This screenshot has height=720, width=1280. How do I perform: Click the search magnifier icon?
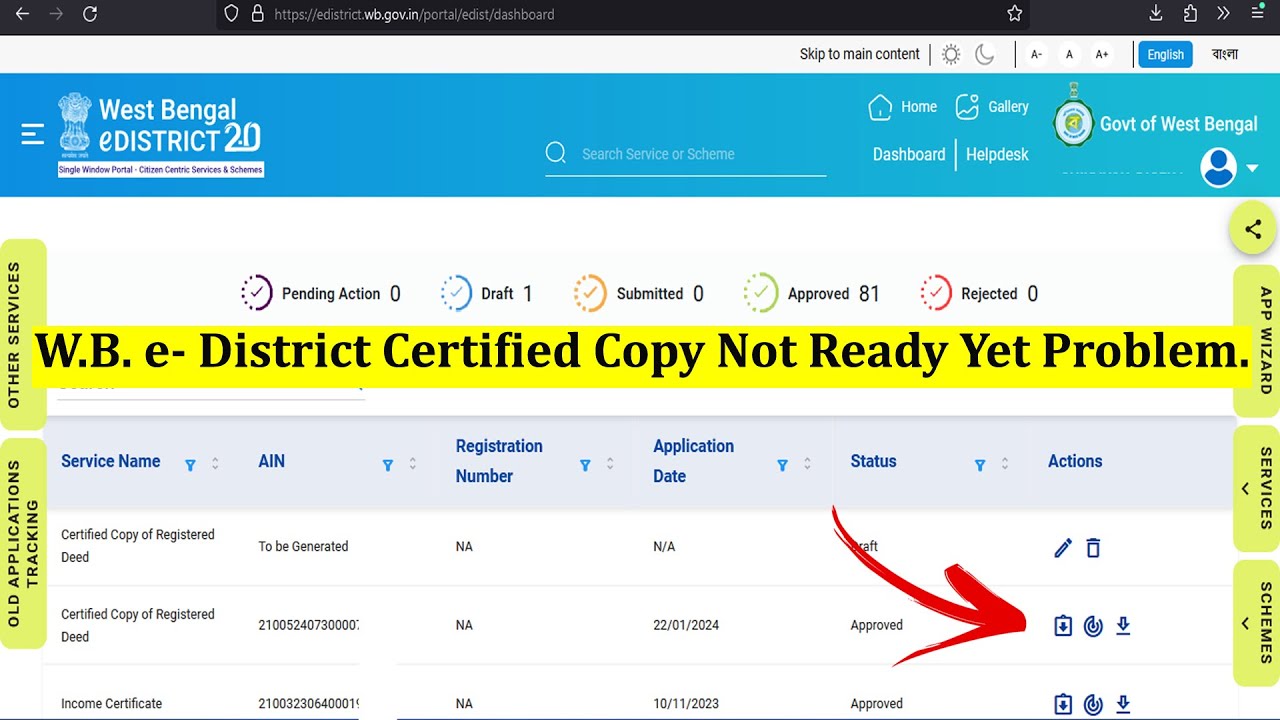coord(556,153)
